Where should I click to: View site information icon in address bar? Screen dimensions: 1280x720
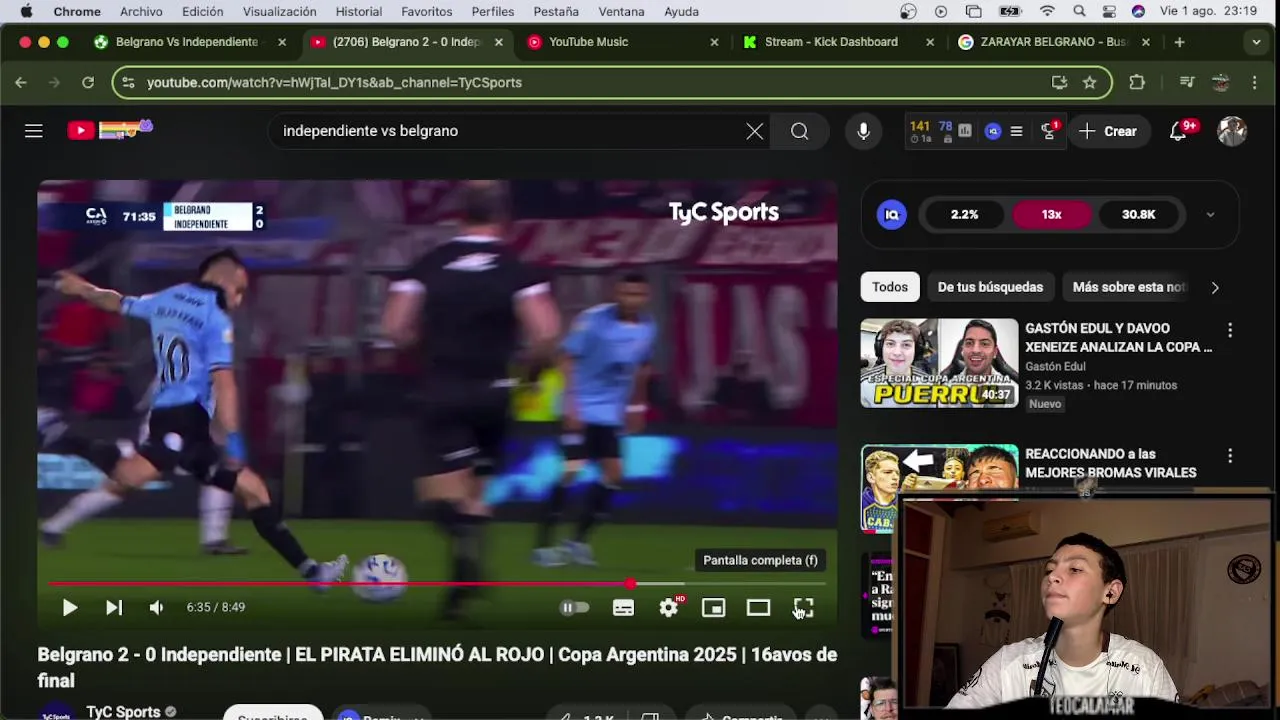[128, 82]
